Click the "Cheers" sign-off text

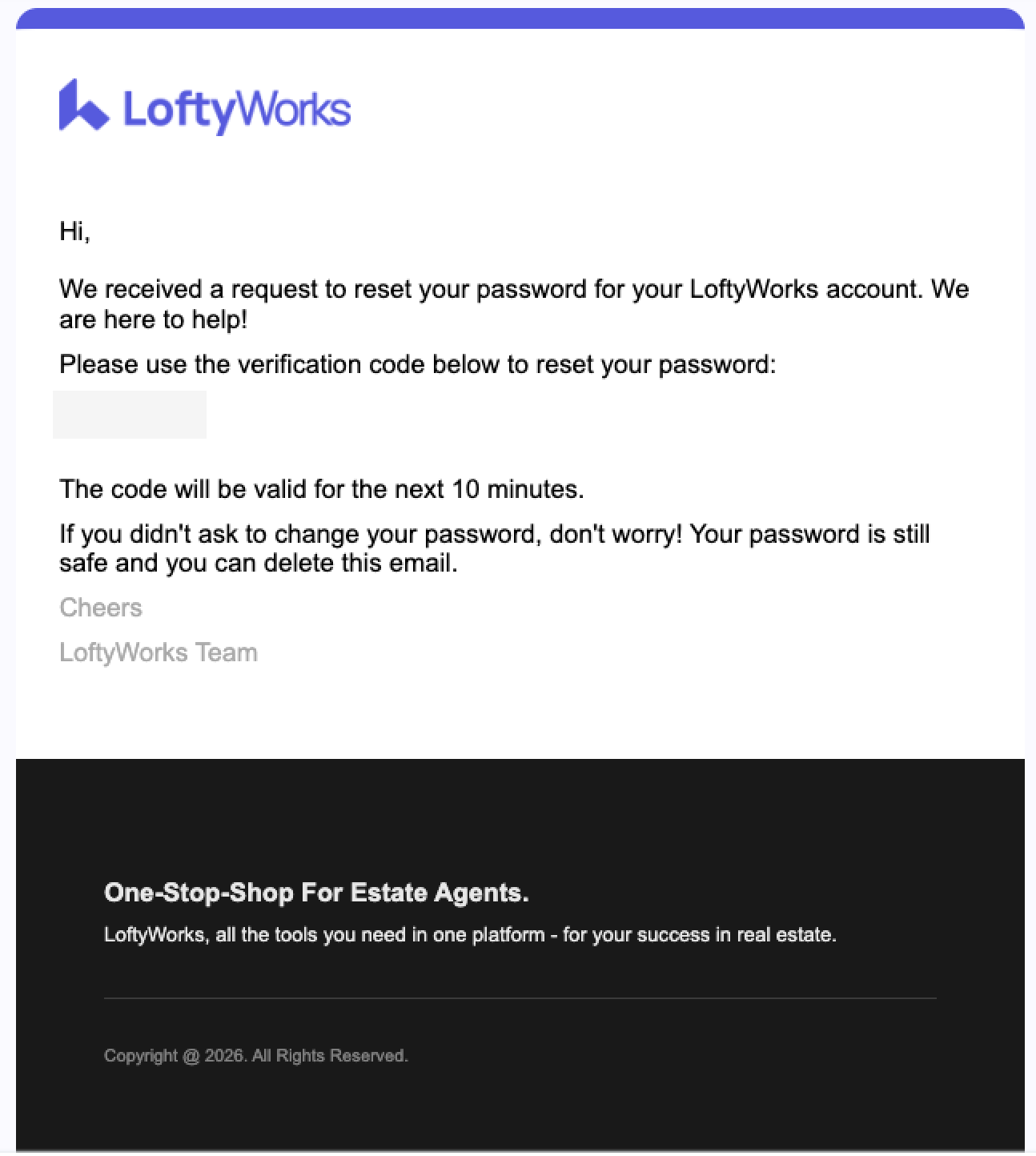click(101, 608)
